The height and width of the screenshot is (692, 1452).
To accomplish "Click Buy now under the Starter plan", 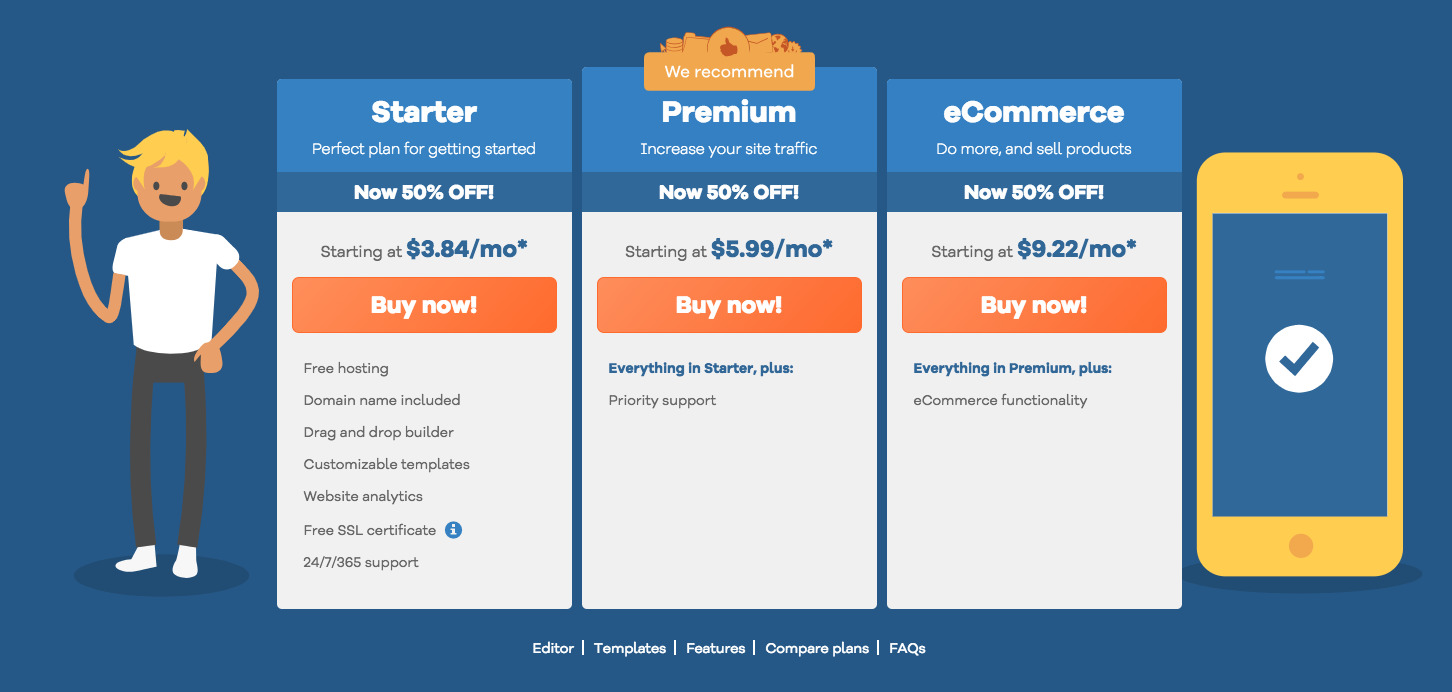I will (424, 304).
